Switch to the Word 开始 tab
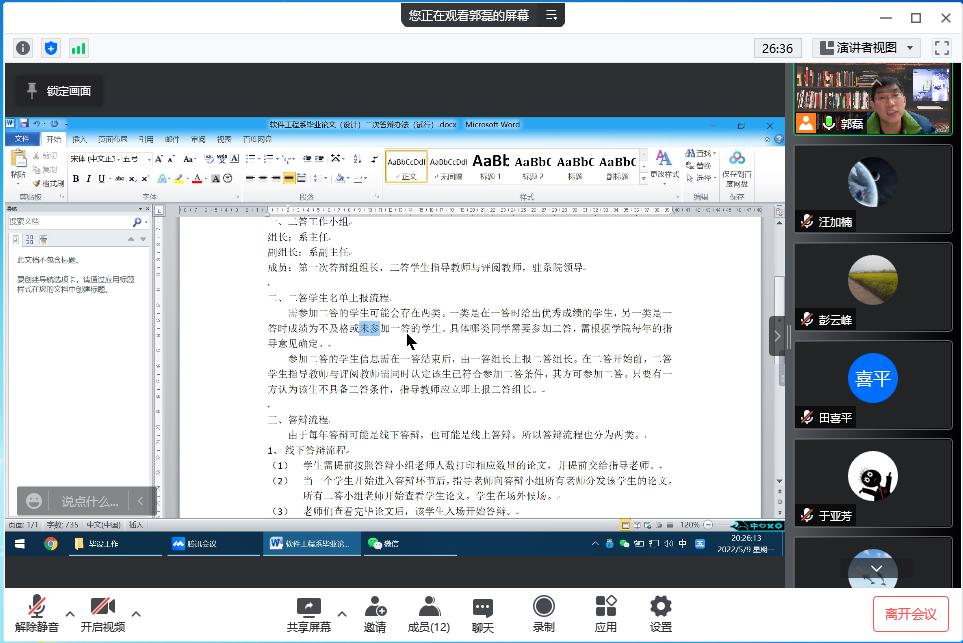963x643 pixels. click(54, 139)
